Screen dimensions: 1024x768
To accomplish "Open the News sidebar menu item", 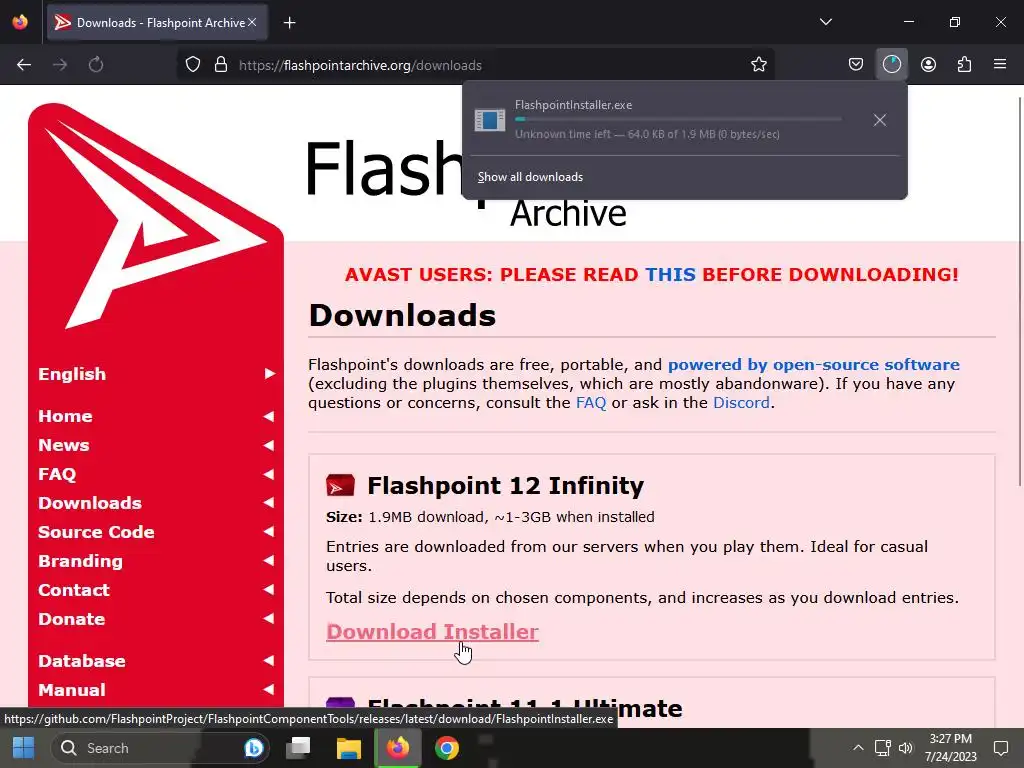I will (156, 445).
